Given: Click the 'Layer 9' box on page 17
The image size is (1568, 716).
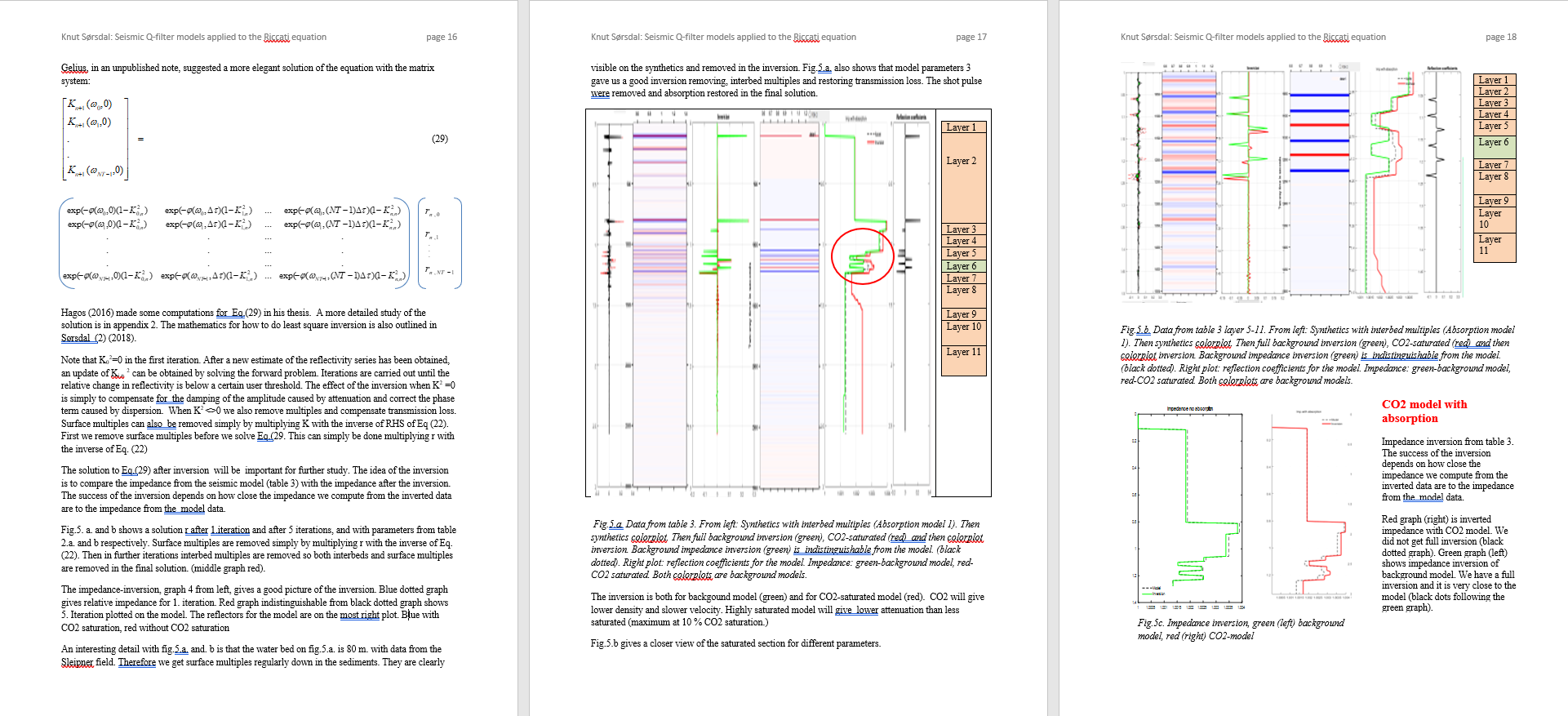Looking at the screenshot, I should (963, 314).
